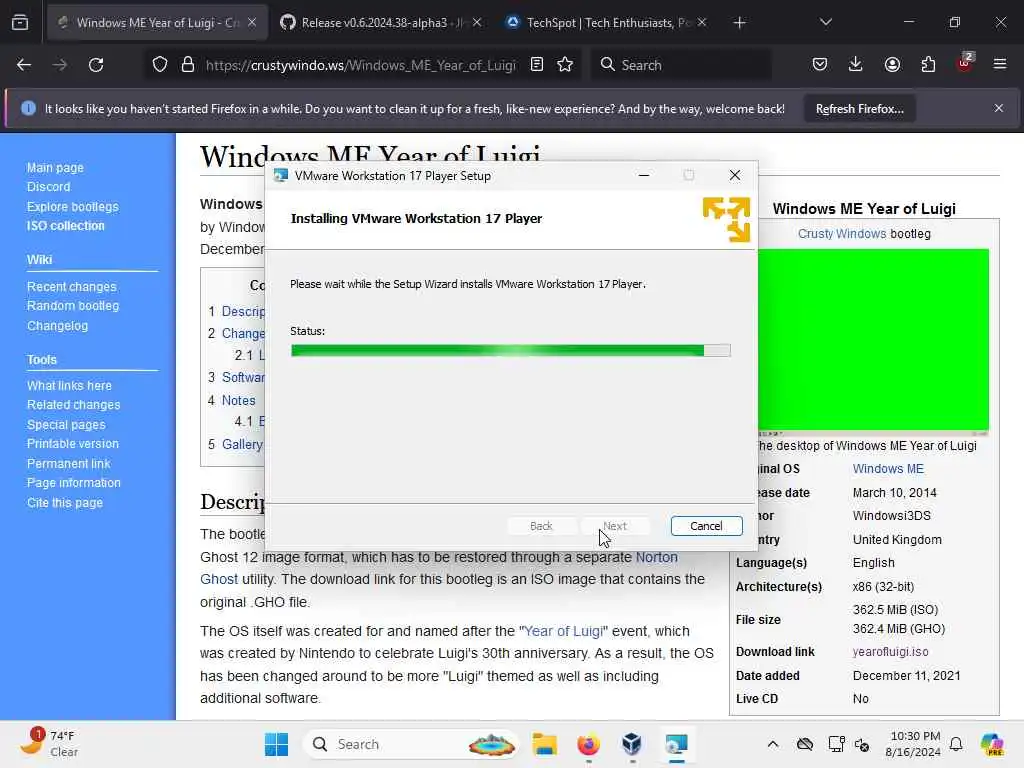Close the GitHub Release tab

[x=477, y=23]
